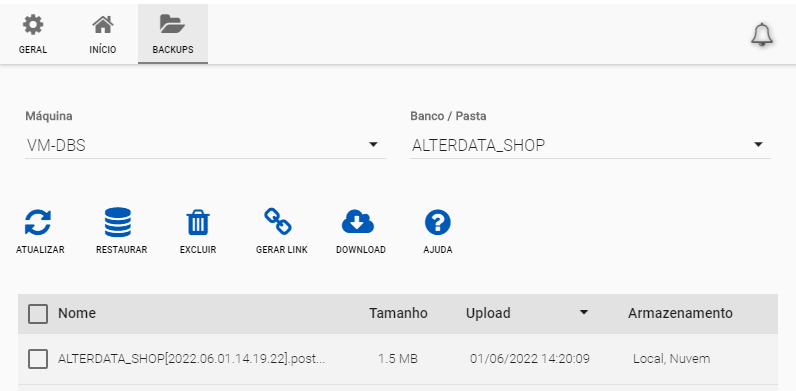Viewport: 796px width, 391px height.
Task: Expand the Banco / Pasta ALTERDATA_SHOP dropdown
Action: click(x=590, y=146)
